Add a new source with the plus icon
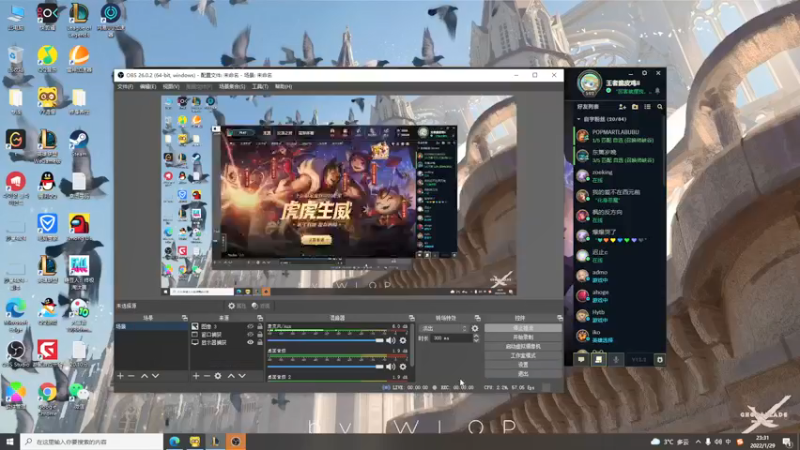The image size is (800, 450). (x=196, y=376)
